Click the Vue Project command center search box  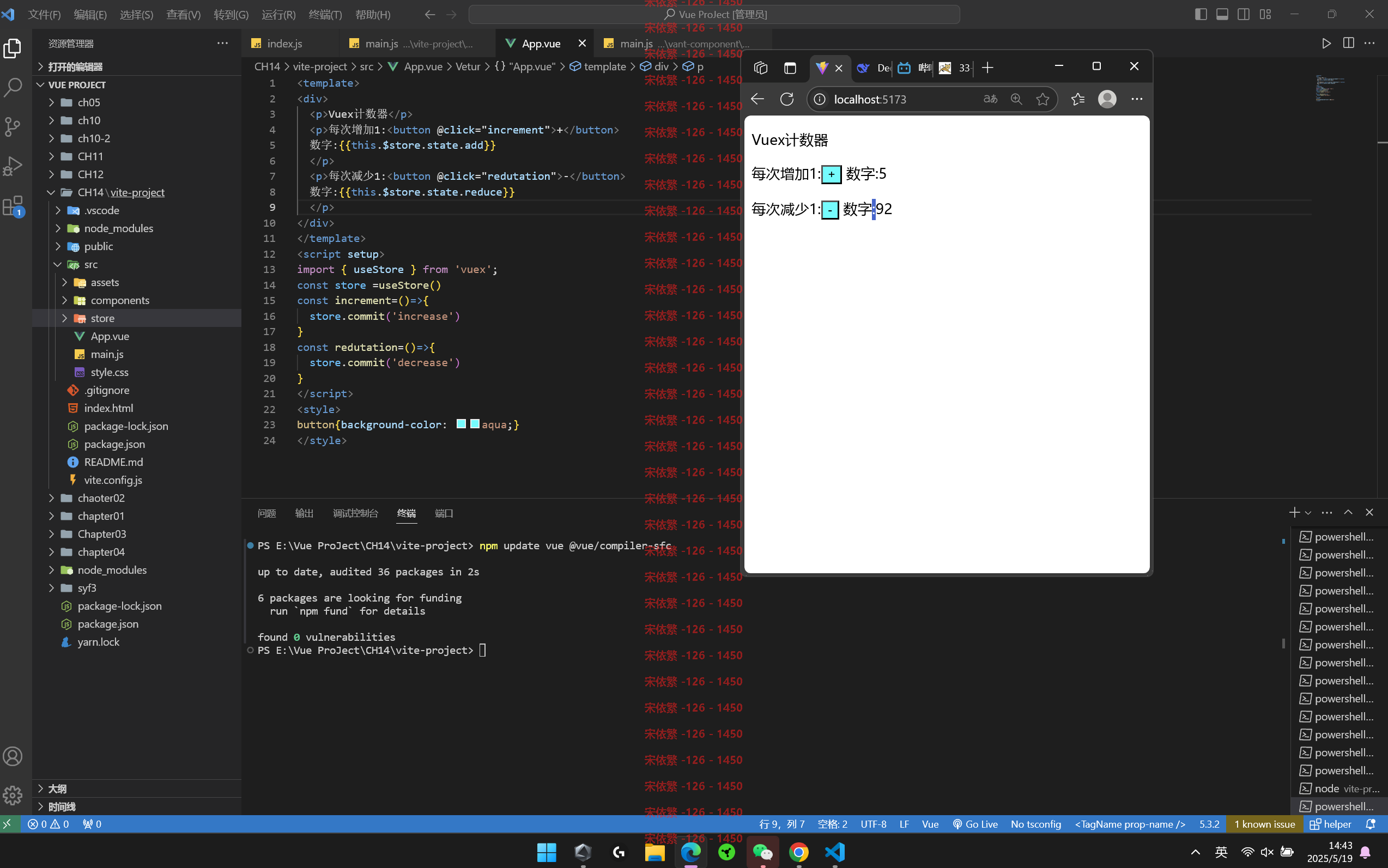click(714, 14)
